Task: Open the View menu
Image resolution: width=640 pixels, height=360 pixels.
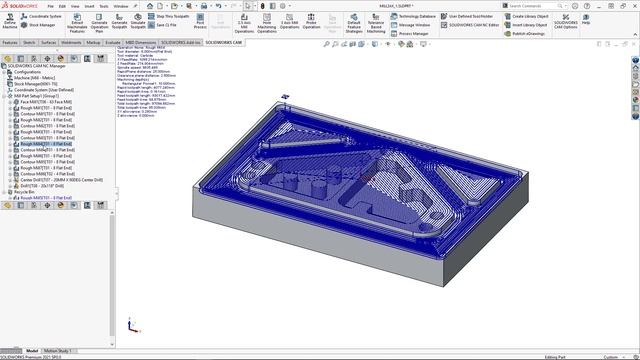Action: pos(75,6)
